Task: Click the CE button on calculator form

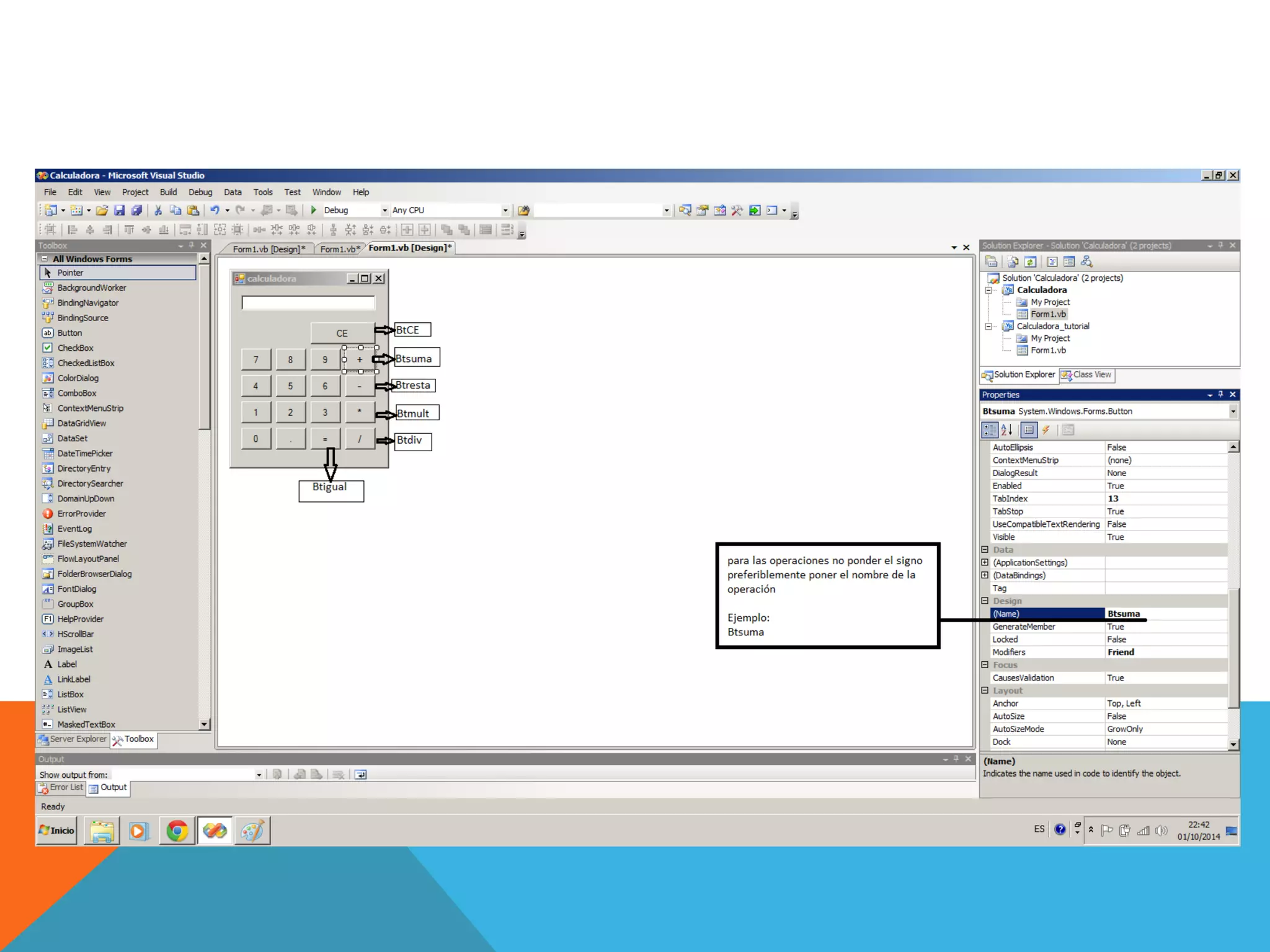Action: pyautogui.click(x=342, y=333)
